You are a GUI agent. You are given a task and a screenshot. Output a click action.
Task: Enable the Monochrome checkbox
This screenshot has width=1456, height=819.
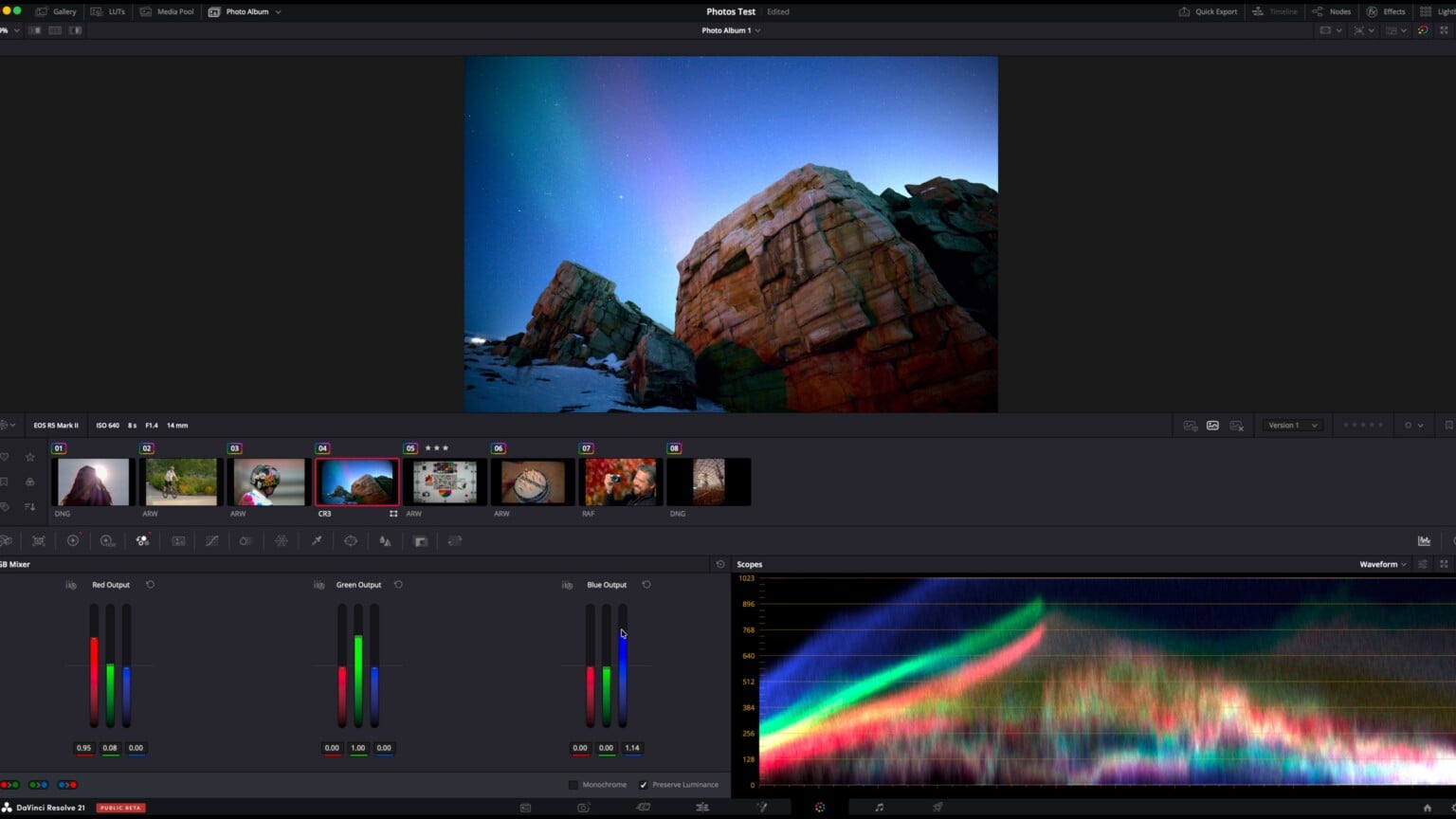573,785
